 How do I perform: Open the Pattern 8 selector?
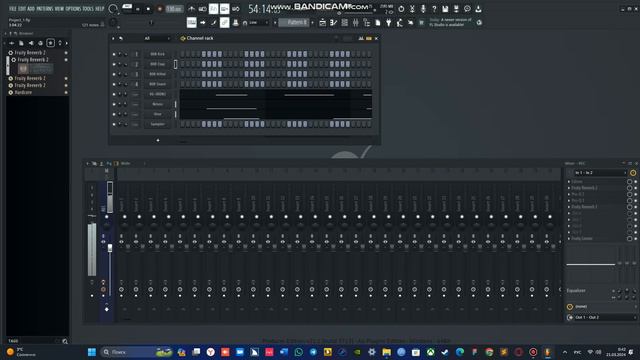(295, 22)
